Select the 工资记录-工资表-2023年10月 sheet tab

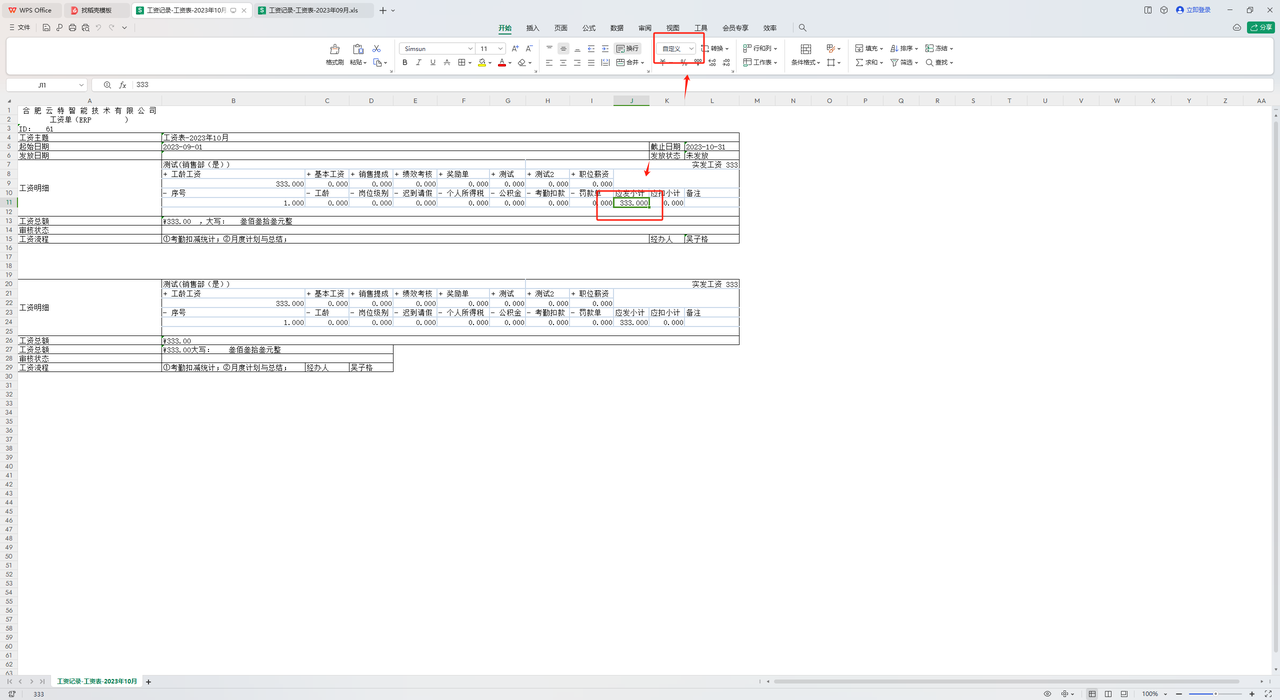[x=97, y=681]
